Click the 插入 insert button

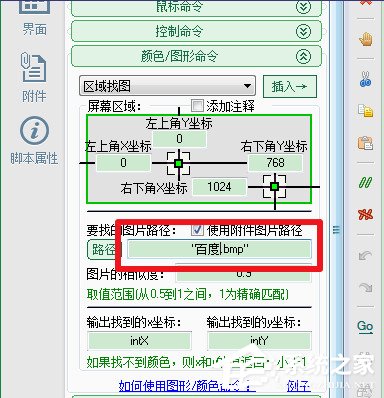click(289, 87)
